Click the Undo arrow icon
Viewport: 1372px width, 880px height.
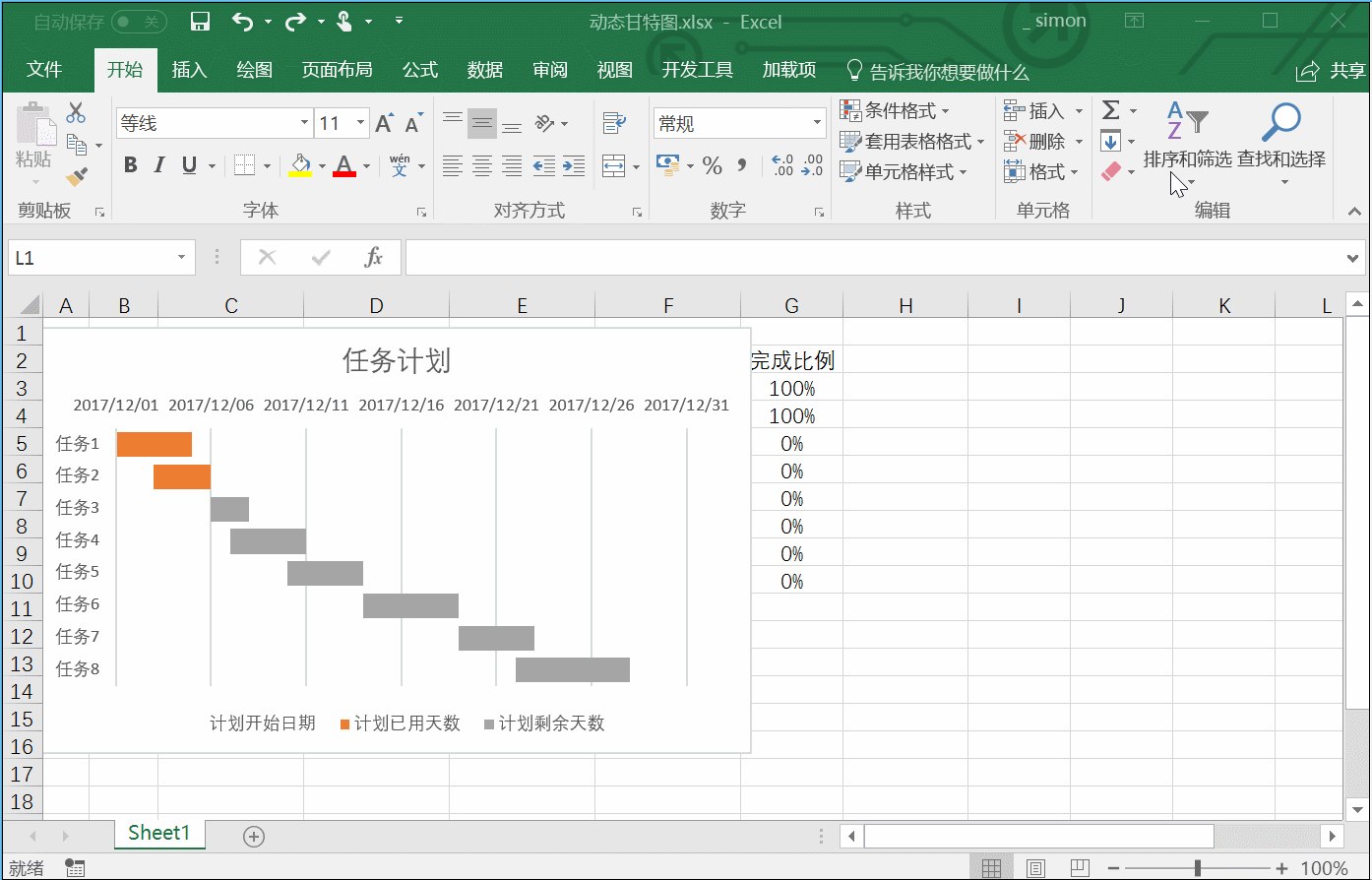[242, 21]
